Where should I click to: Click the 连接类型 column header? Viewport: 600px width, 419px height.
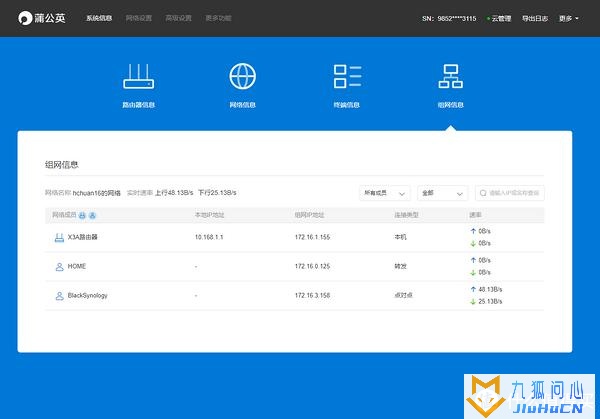[406, 215]
